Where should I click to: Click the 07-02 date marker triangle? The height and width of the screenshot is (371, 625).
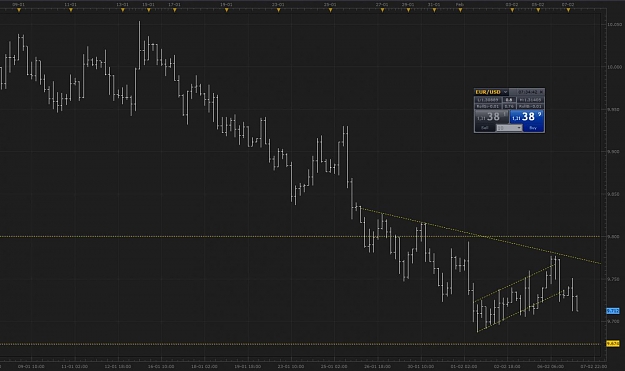[568, 10]
